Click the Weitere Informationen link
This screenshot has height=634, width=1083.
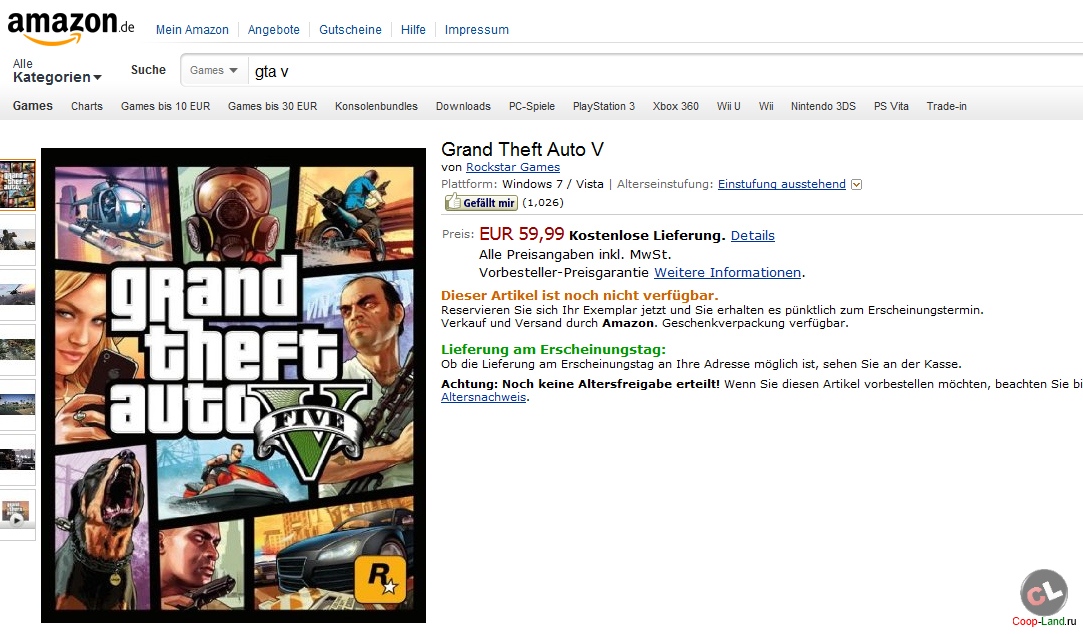[x=727, y=273]
